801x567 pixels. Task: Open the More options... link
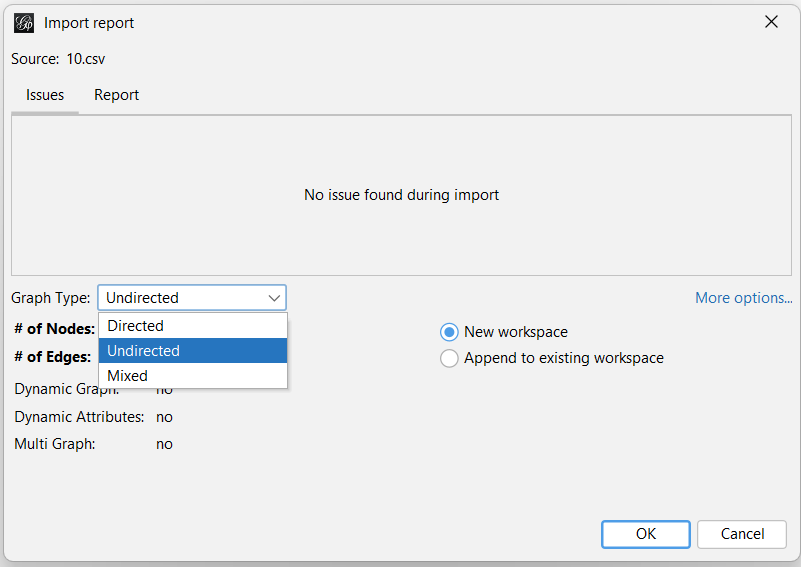[x=744, y=298]
